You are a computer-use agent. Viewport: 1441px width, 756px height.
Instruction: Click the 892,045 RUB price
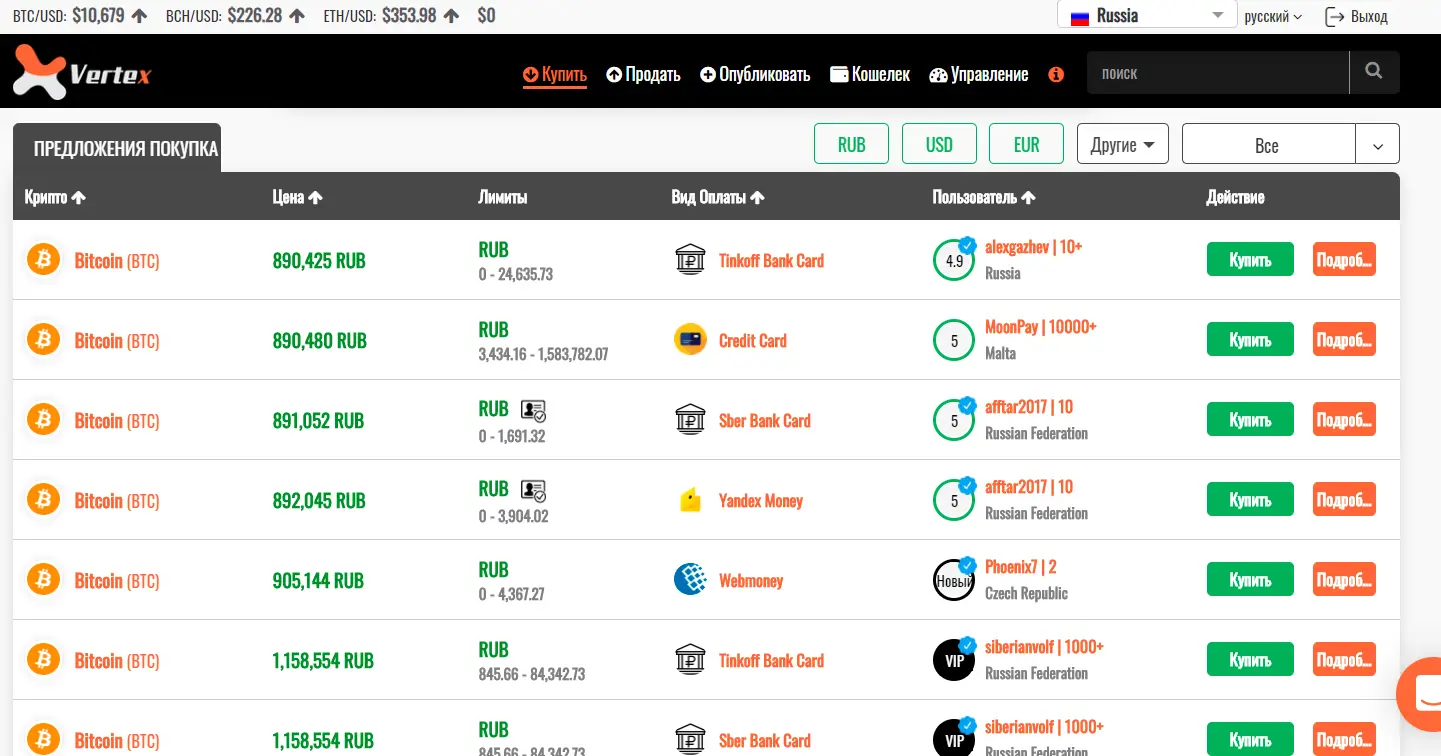click(319, 501)
